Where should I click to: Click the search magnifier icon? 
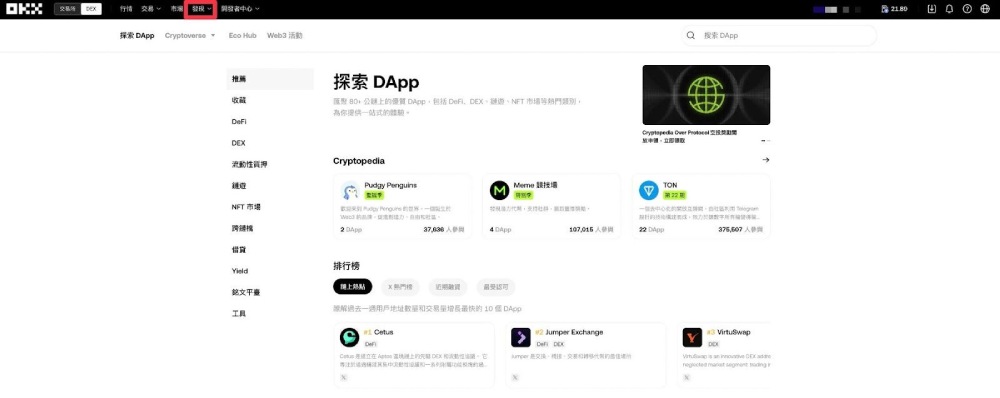(x=691, y=36)
